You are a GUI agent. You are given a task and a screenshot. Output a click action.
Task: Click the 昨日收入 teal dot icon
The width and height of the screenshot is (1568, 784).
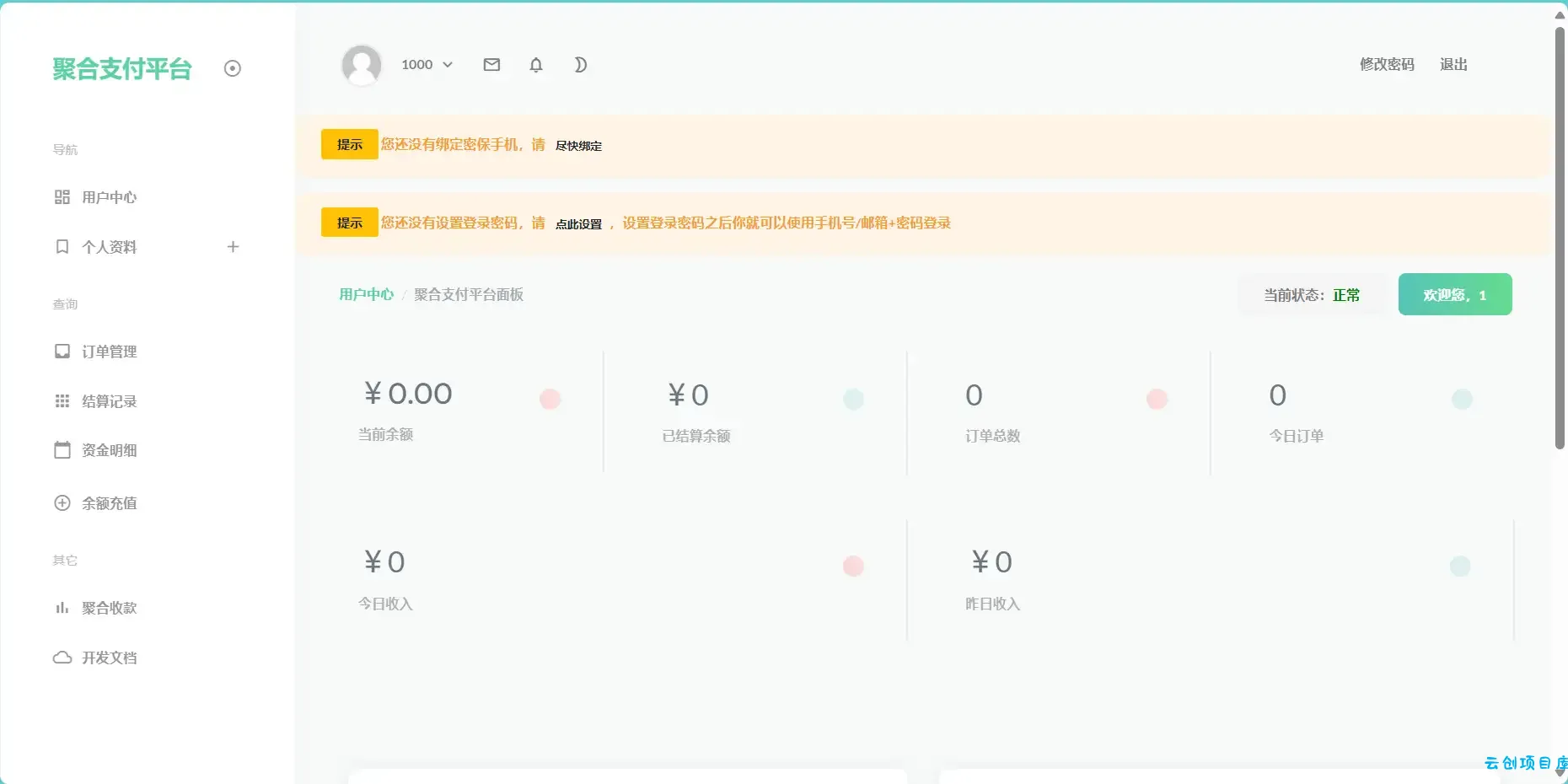pos(1460,566)
